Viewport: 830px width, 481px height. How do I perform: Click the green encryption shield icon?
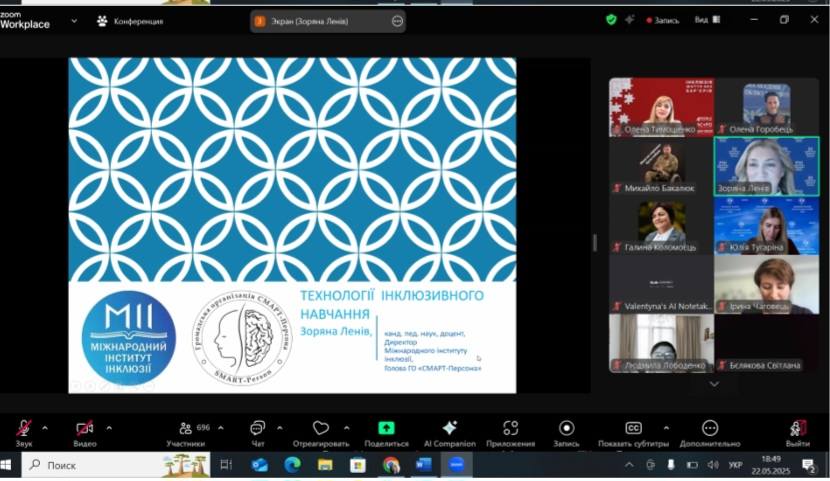tap(611, 19)
